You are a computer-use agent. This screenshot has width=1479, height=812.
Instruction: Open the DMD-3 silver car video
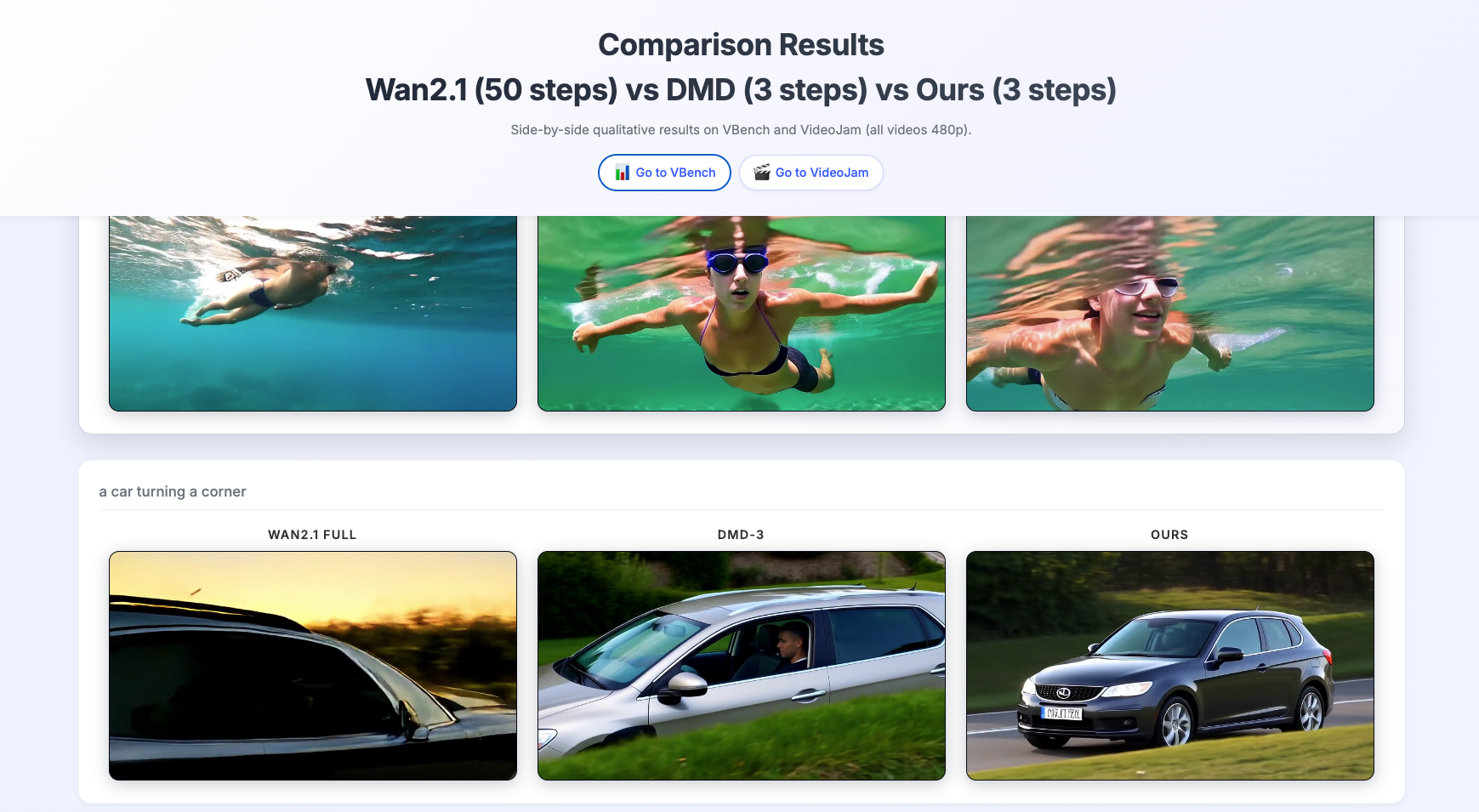pos(742,666)
